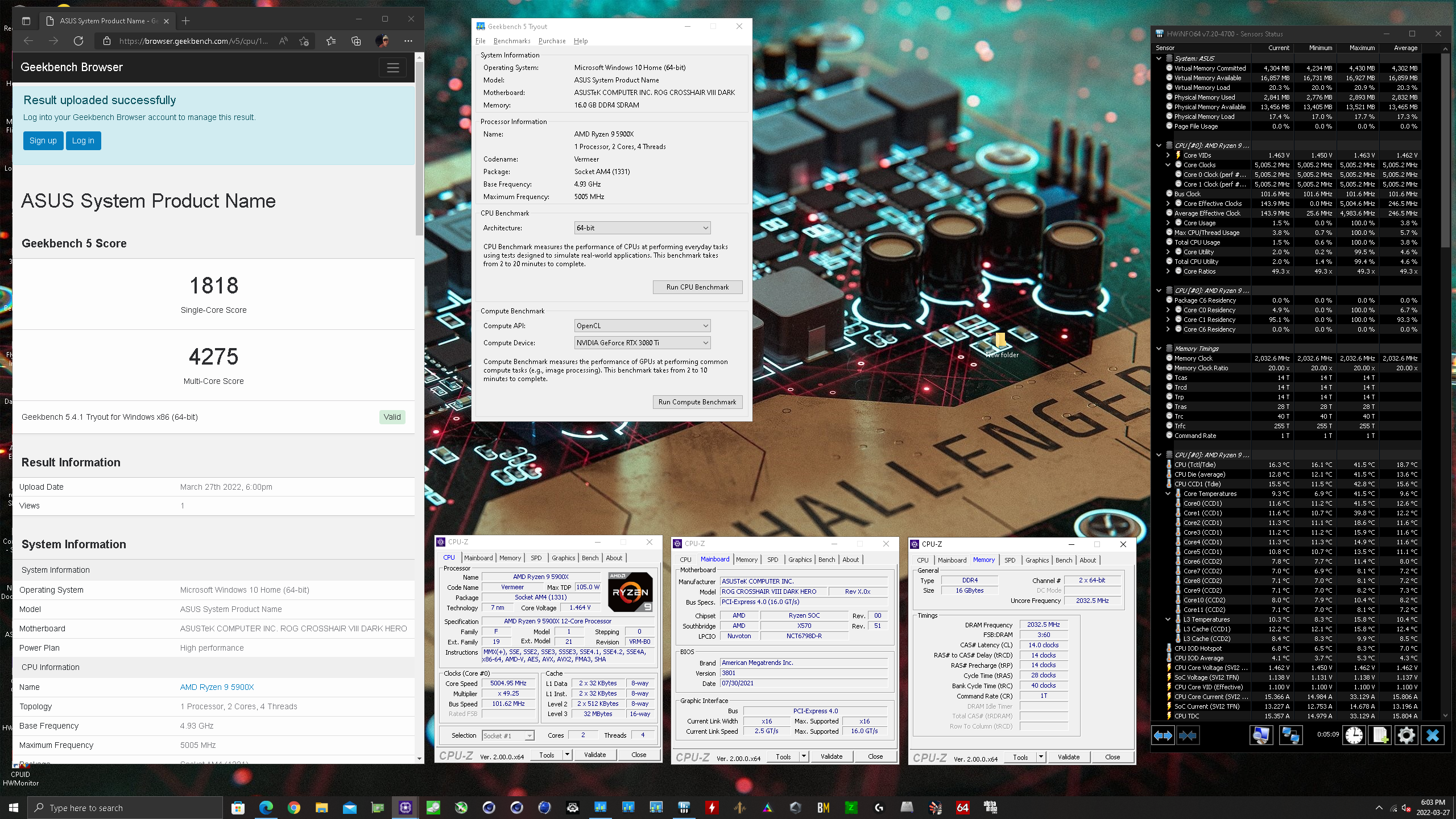Open the Edge collections icon
1456x819 pixels.
point(356,41)
